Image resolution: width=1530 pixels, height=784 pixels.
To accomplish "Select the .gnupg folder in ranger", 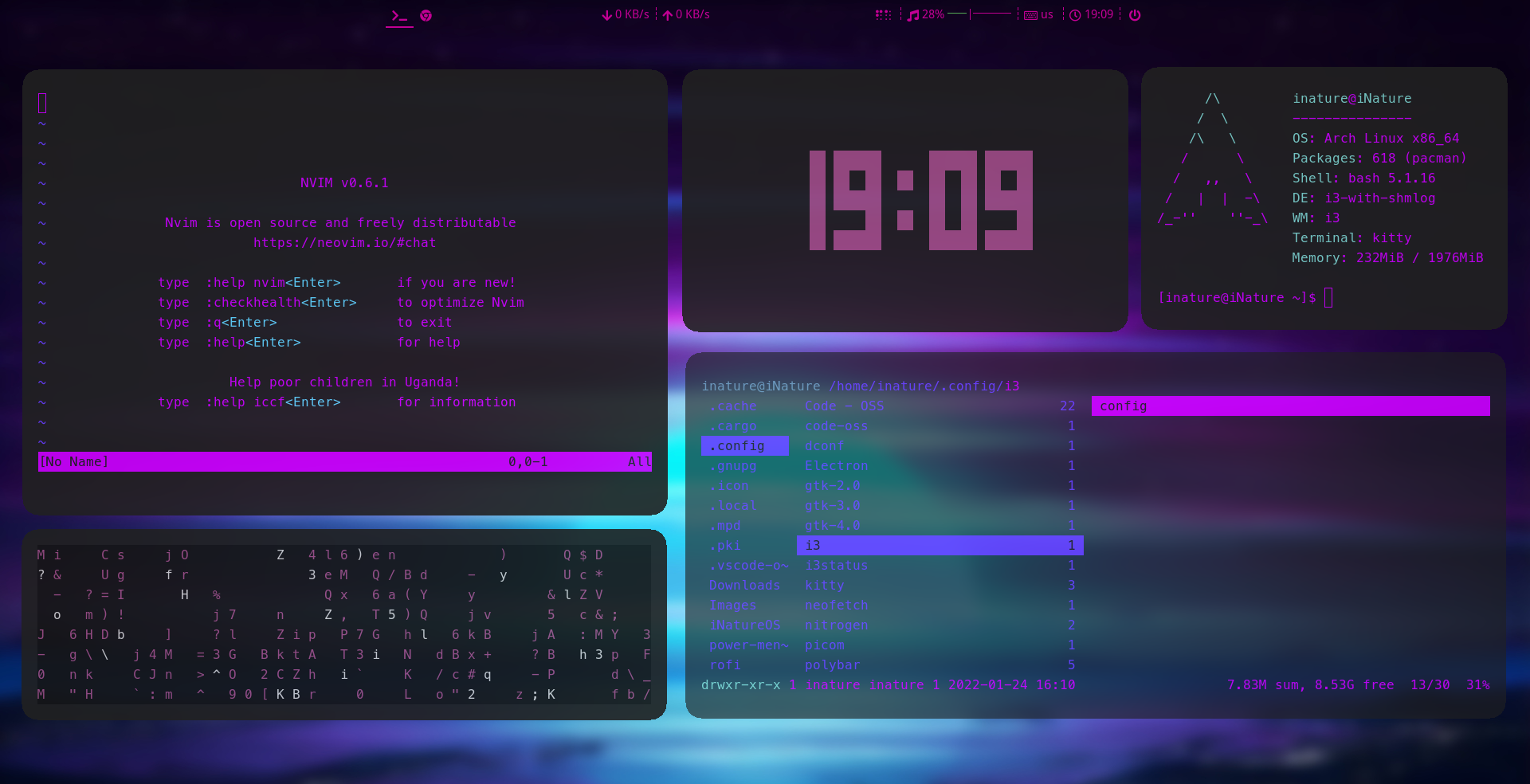I will (733, 466).
